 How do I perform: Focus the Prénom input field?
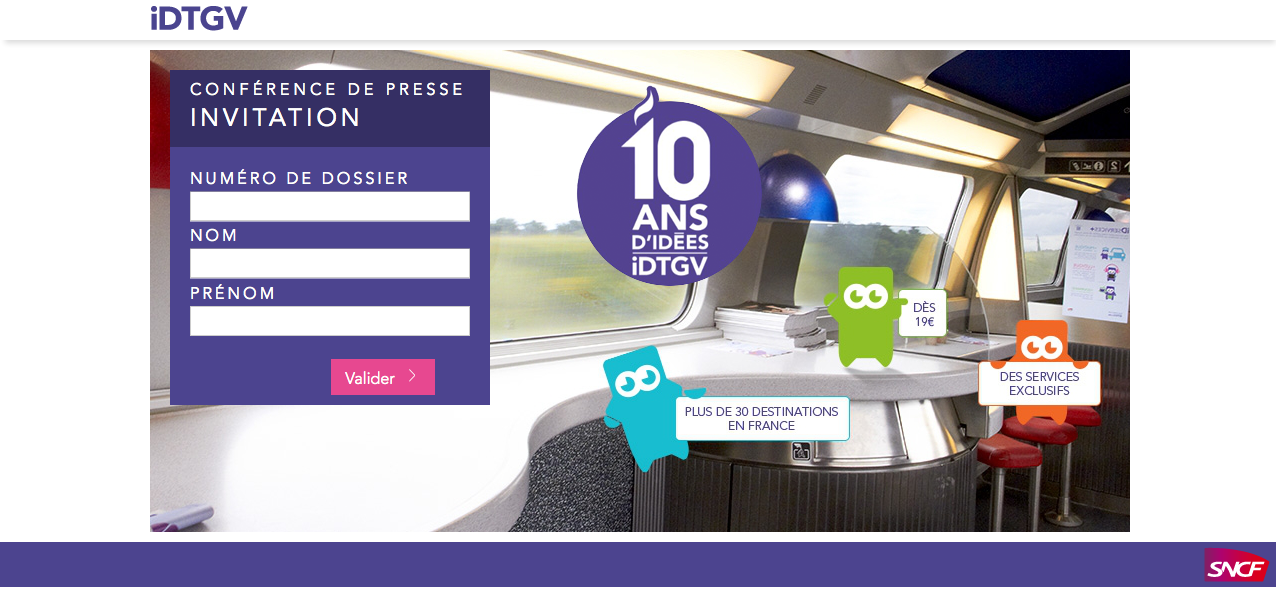pyautogui.click(x=330, y=321)
